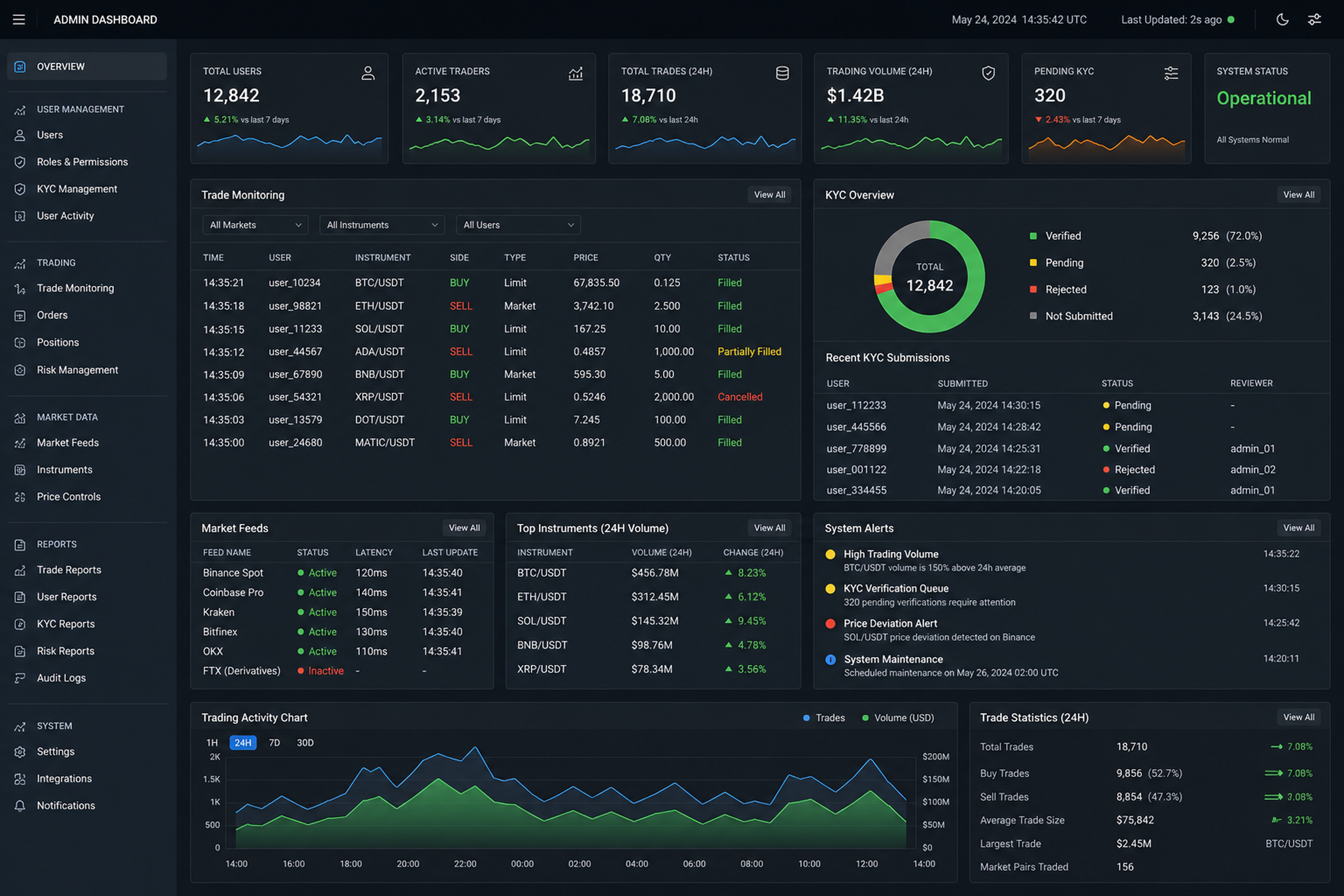Image resolution: width=1344 pixels, height=896 pixels.
Task: Click the KYC Management sidebar icon
Action: pyautogui.click(x=20, y=189)
